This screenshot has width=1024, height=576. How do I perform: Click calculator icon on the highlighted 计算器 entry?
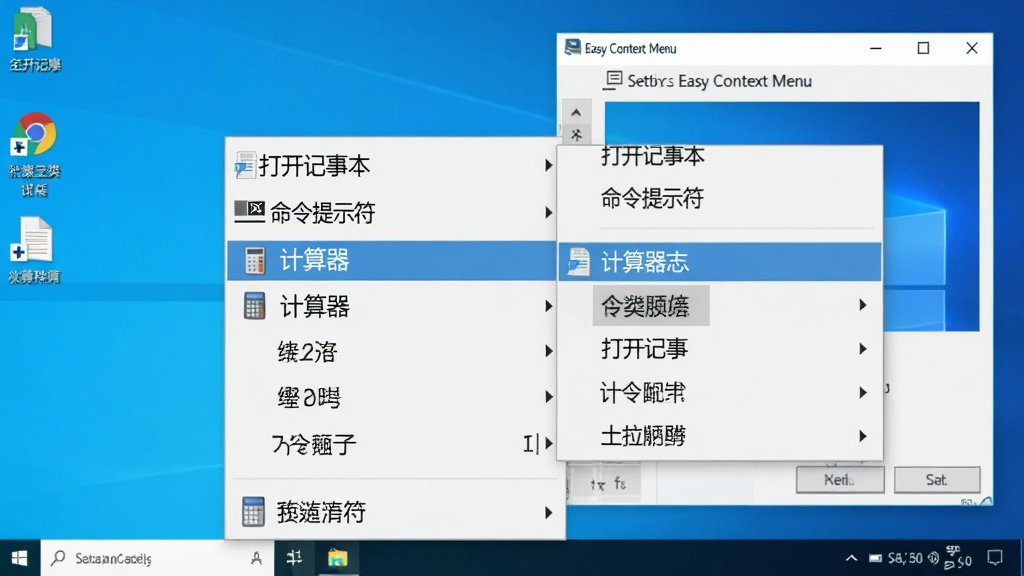coord(255,261)
